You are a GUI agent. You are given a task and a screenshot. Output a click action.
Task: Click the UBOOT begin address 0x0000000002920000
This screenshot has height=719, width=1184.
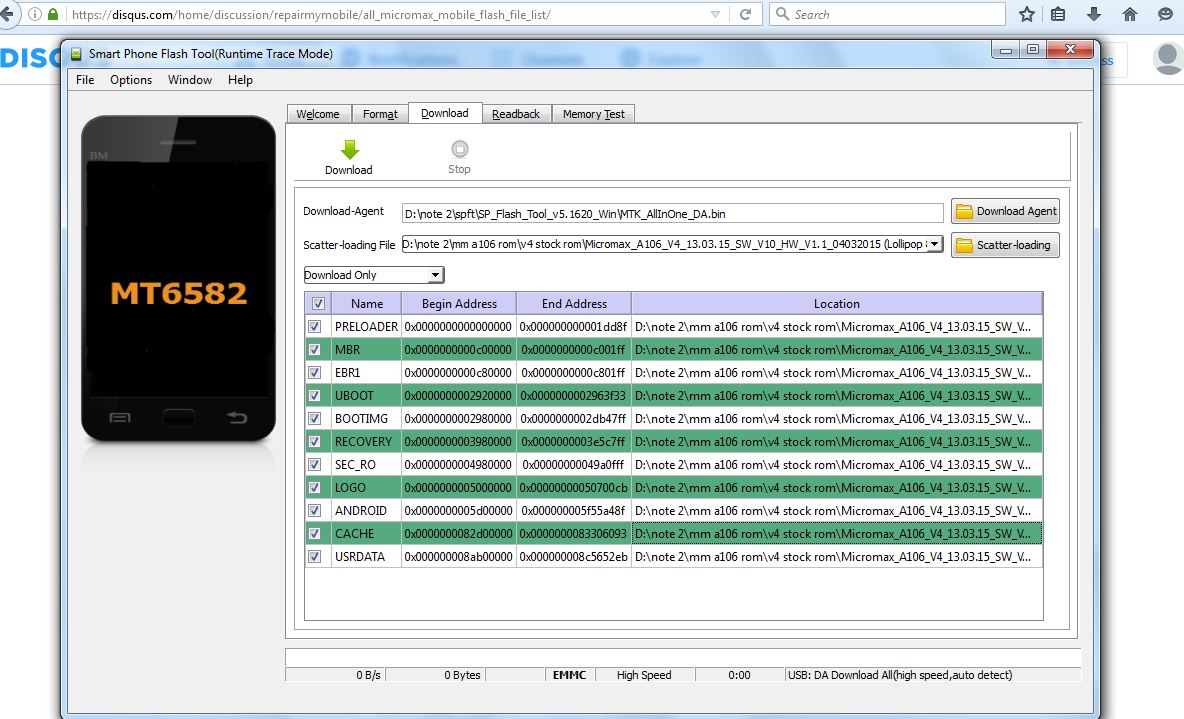(459, 396)
